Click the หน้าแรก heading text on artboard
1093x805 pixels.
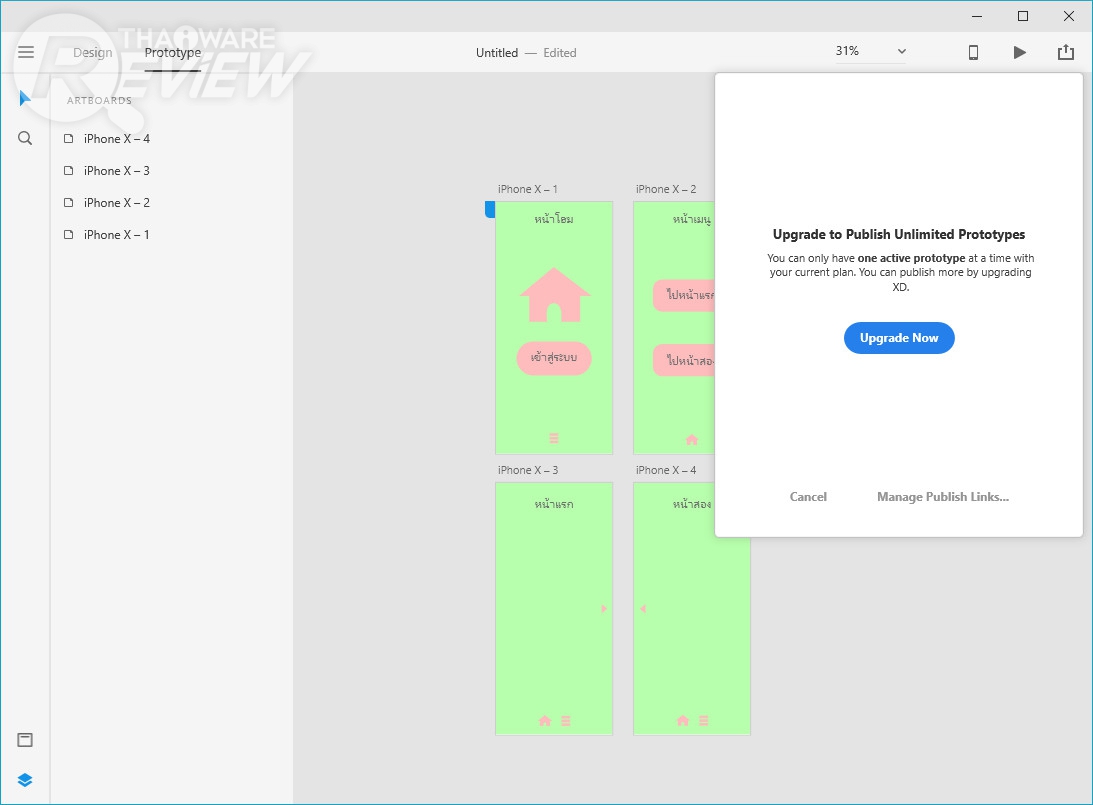coord(553,503)
